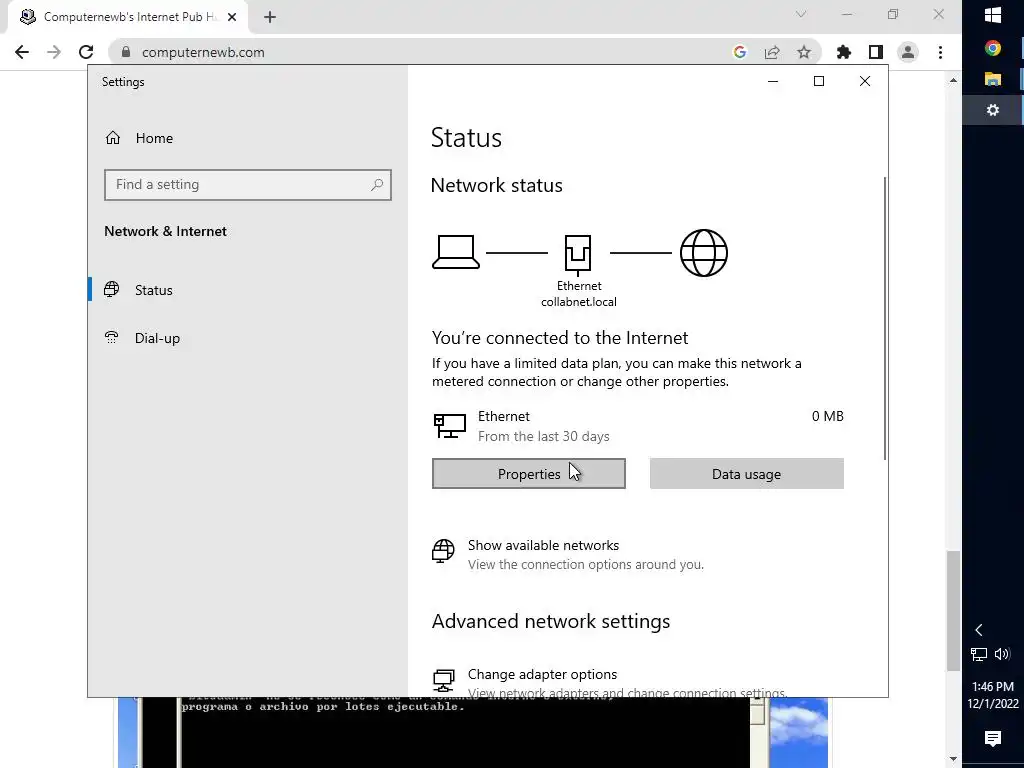
Task: Click the Settings window scrollbar
Action: 885,318
